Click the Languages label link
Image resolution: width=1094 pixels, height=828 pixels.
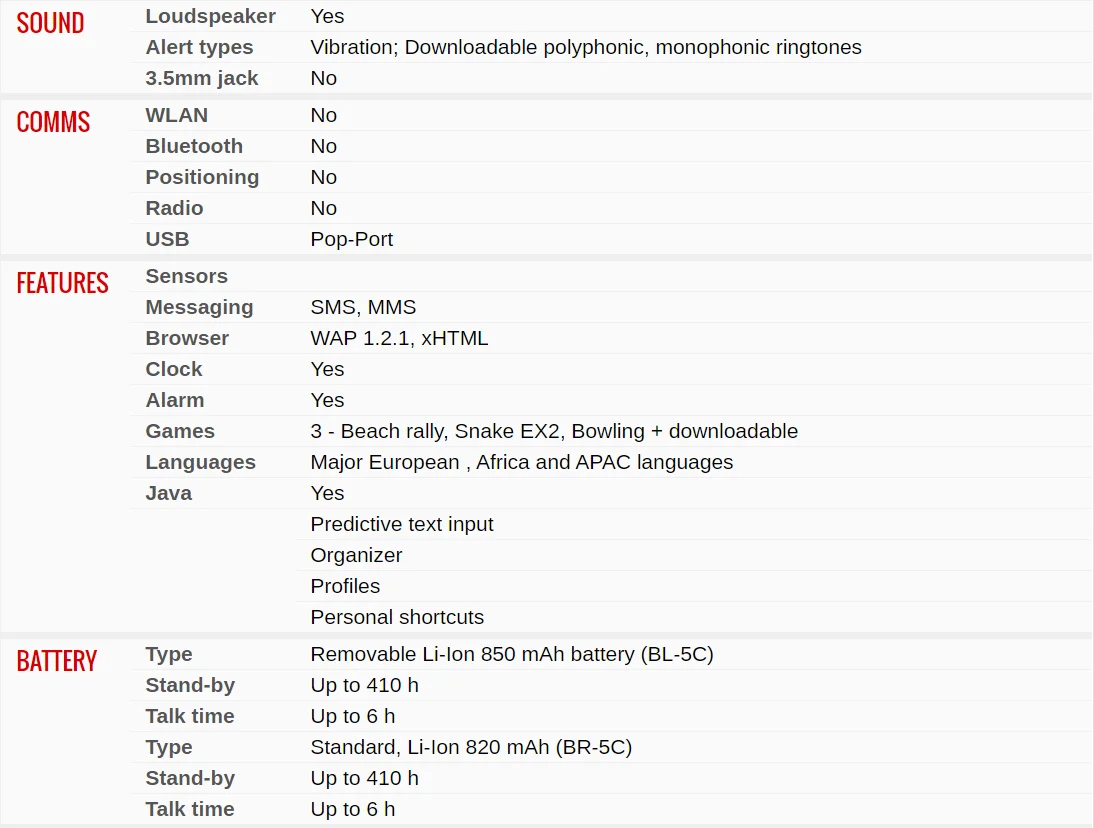click(200, 462)
